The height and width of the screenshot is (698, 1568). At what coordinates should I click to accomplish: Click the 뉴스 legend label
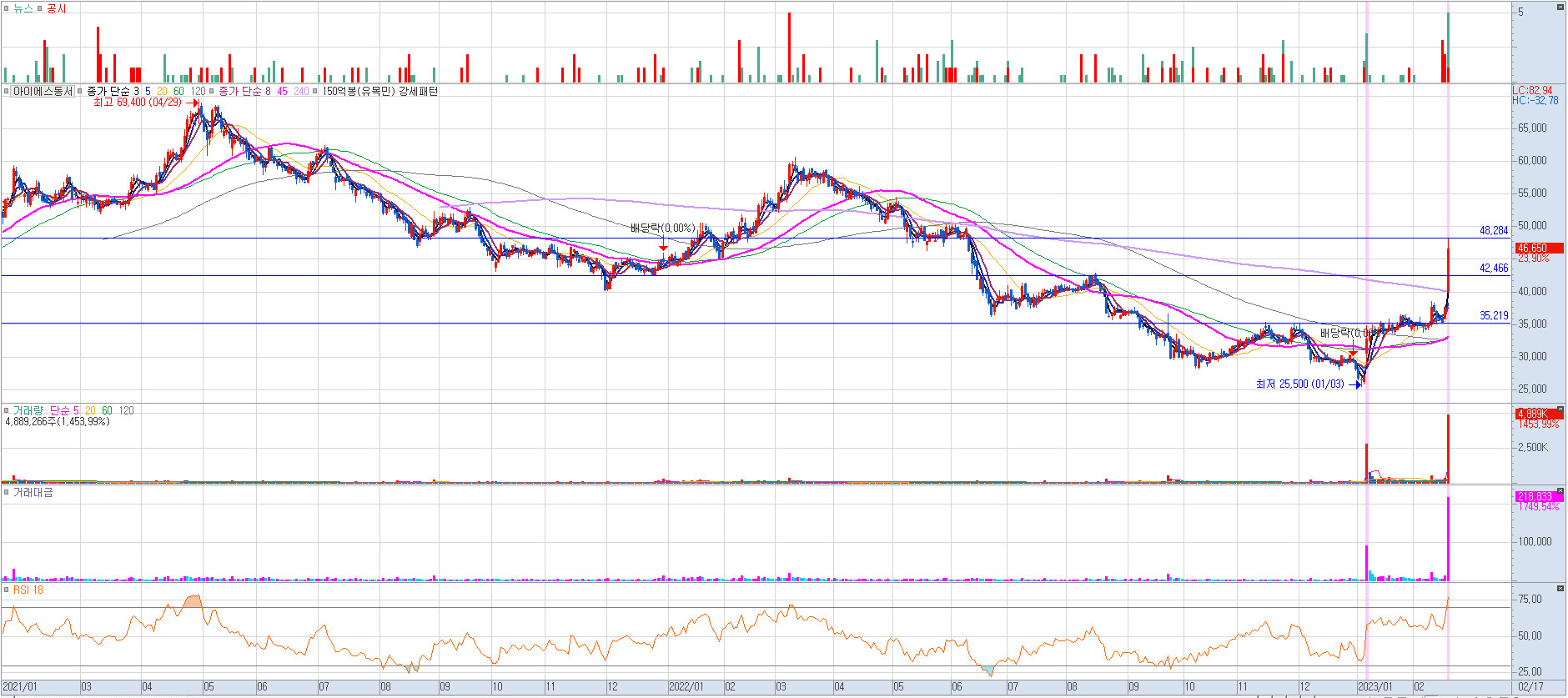click(x=23, y=8)
